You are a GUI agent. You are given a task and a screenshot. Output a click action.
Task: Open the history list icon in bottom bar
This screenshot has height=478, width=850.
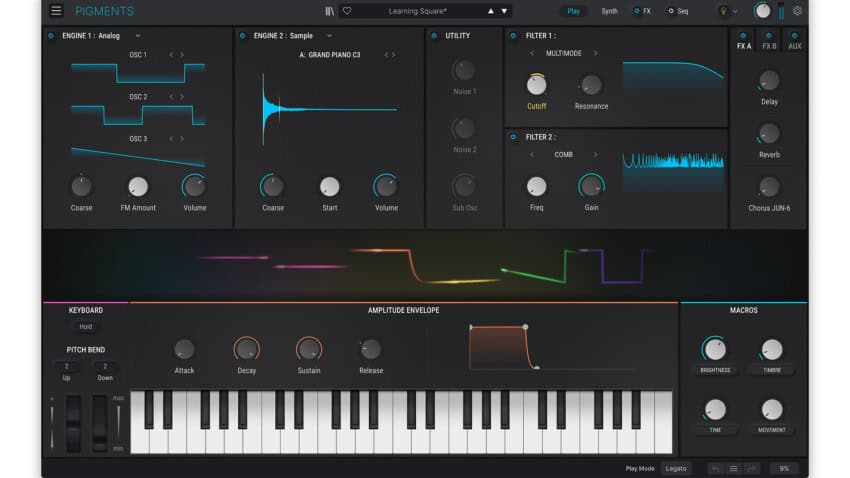click(733, 468)
